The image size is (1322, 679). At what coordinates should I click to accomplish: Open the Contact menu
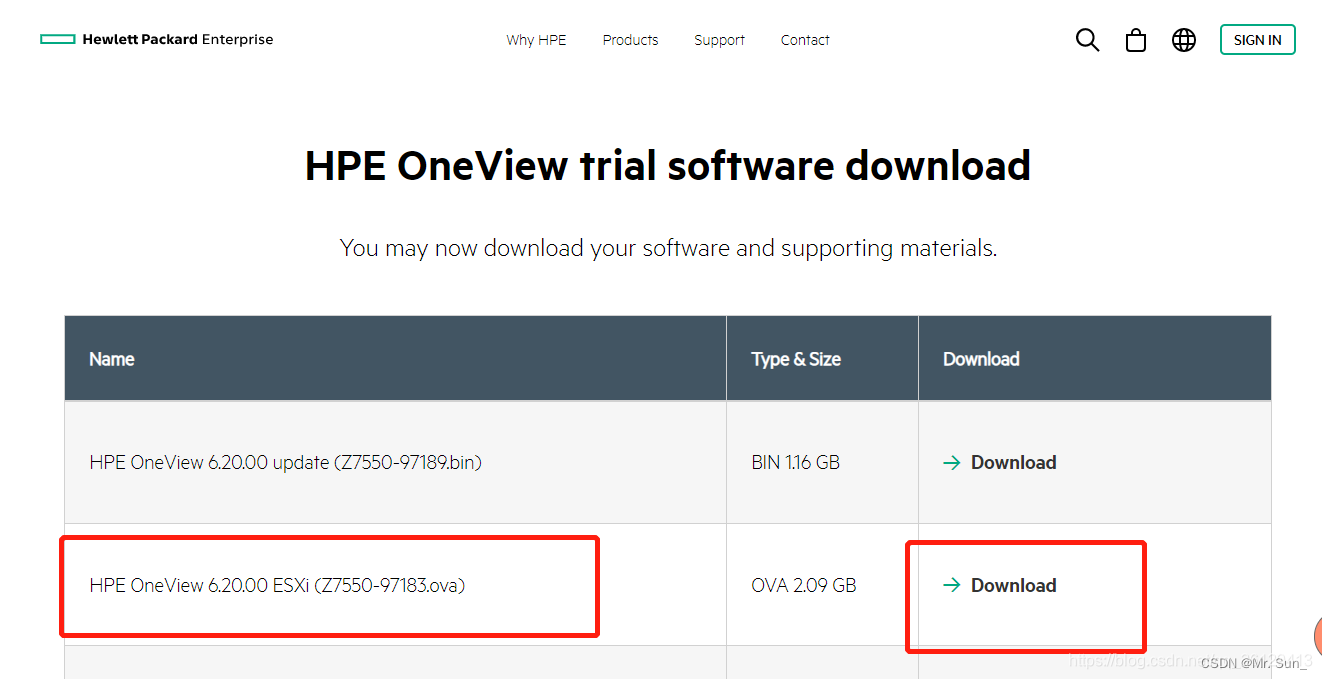pos(804,40)
